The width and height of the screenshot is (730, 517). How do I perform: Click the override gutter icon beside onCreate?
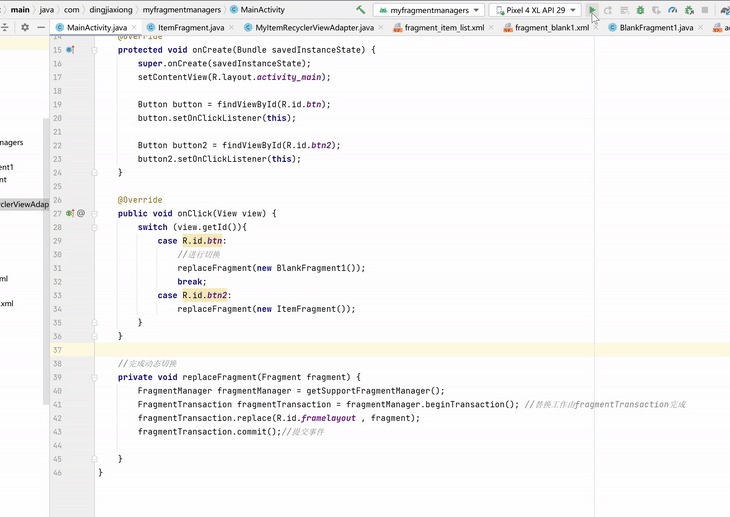[70, 49]
